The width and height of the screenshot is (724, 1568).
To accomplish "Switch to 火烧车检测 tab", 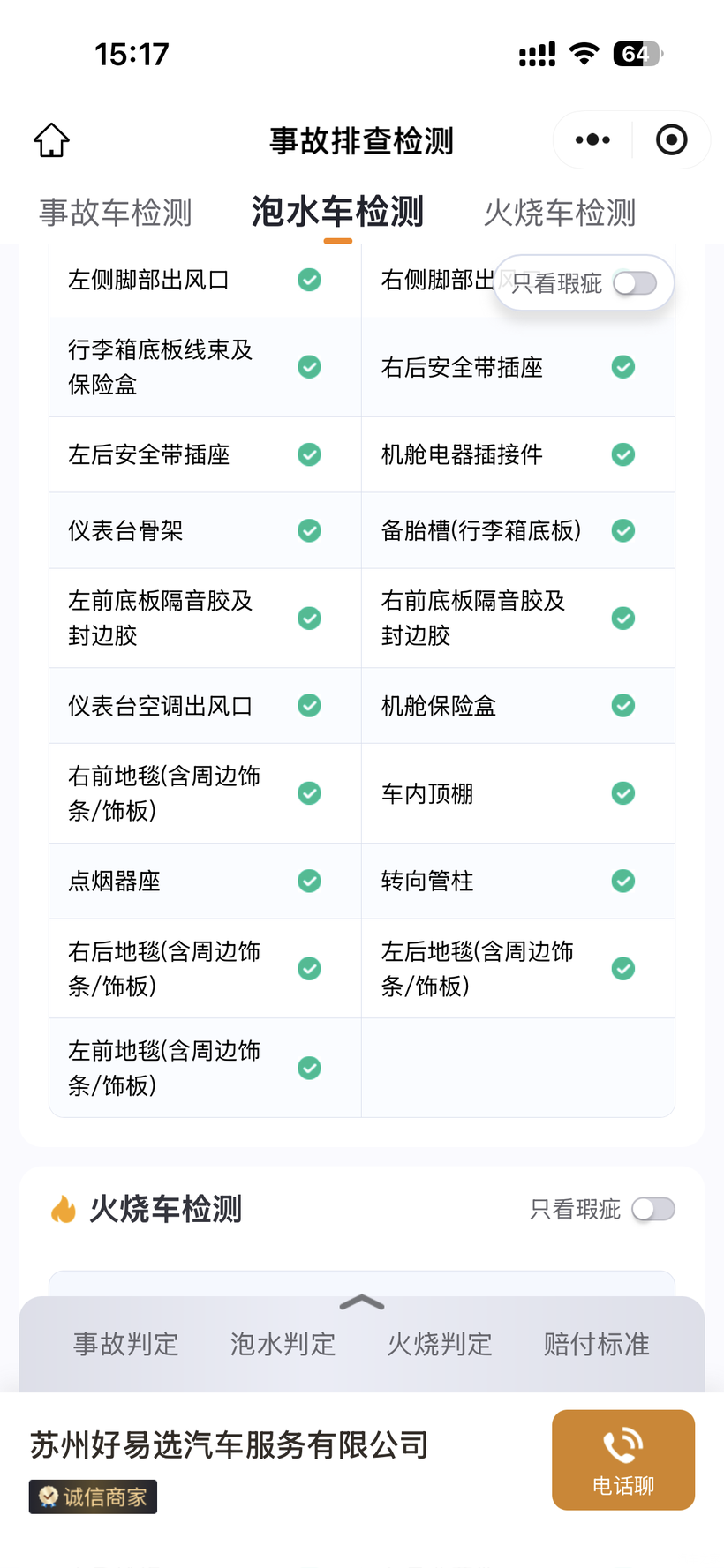I will pyautogui.click(x=560, y=213).
